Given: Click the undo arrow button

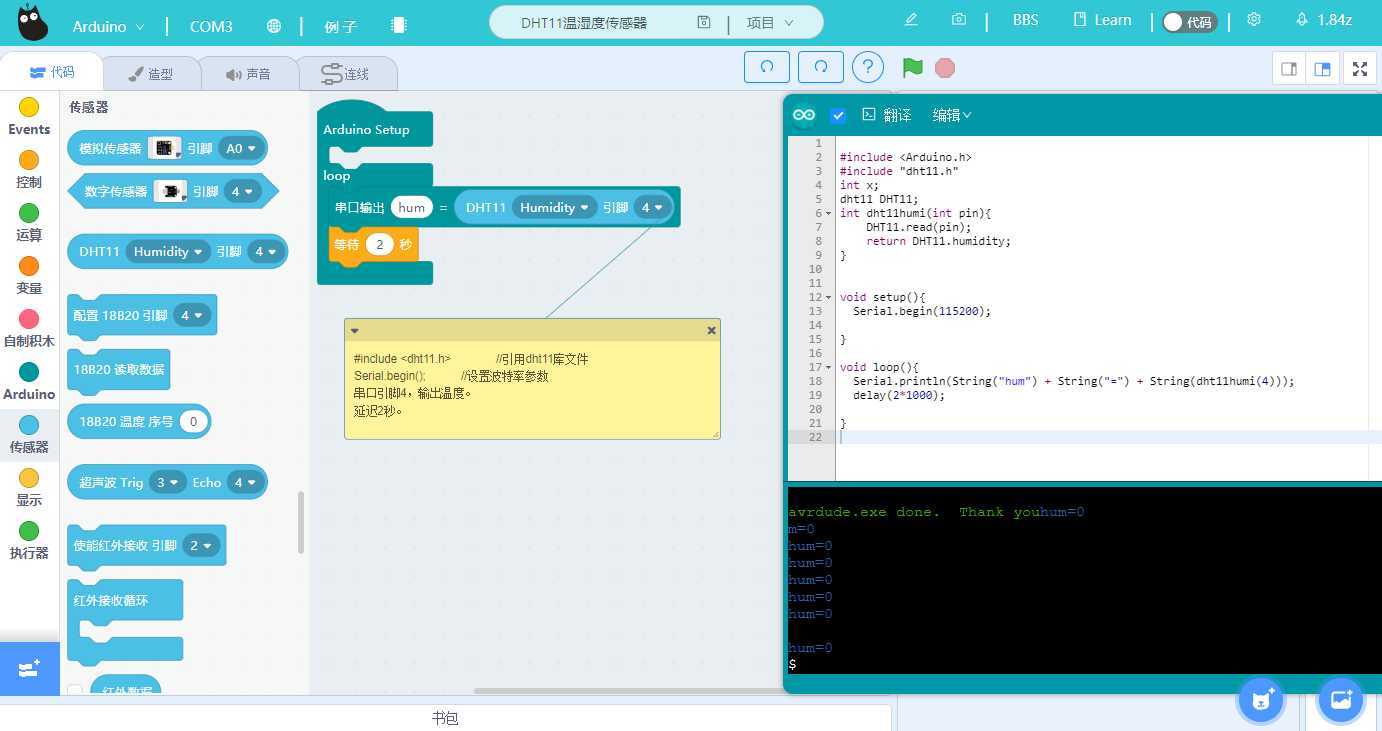Looking at the screenshot, I should pos(767,67).
